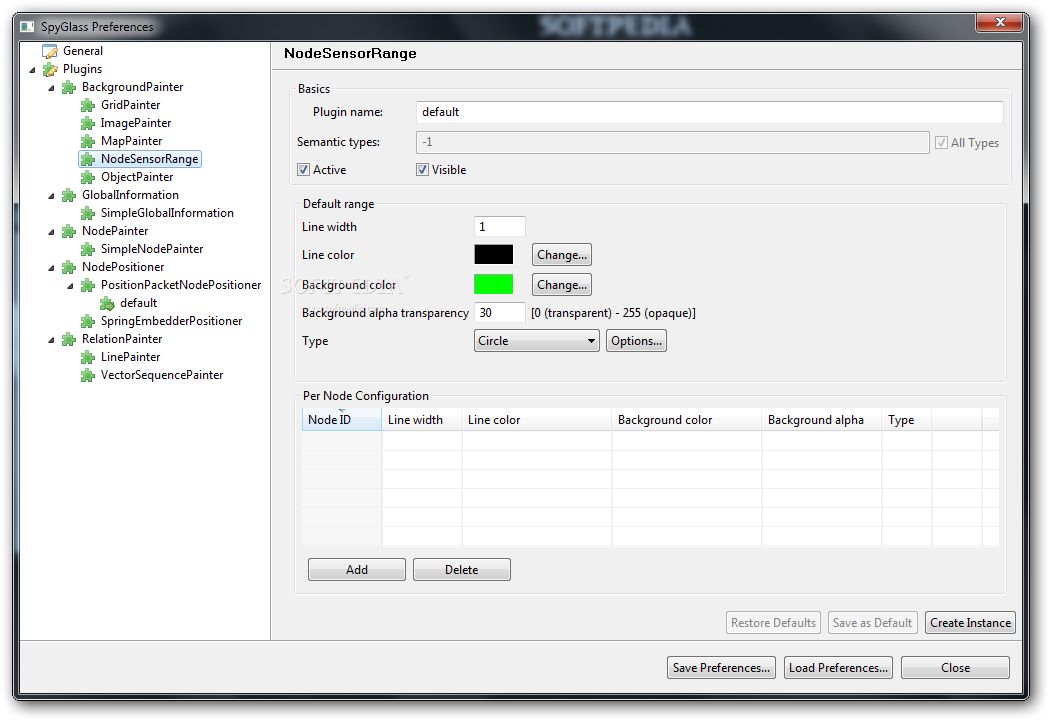Toggle the All Types checkbox
Viewport: 1050px width, 721px height.
(941, 143)
